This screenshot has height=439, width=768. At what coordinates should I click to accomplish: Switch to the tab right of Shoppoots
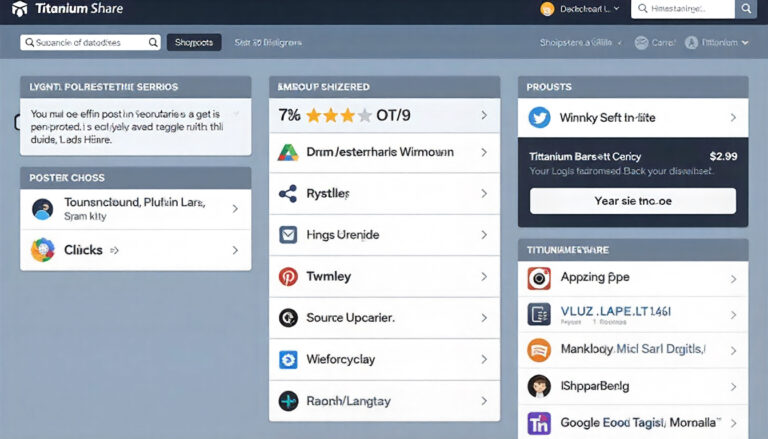click(x=267, y=43)
